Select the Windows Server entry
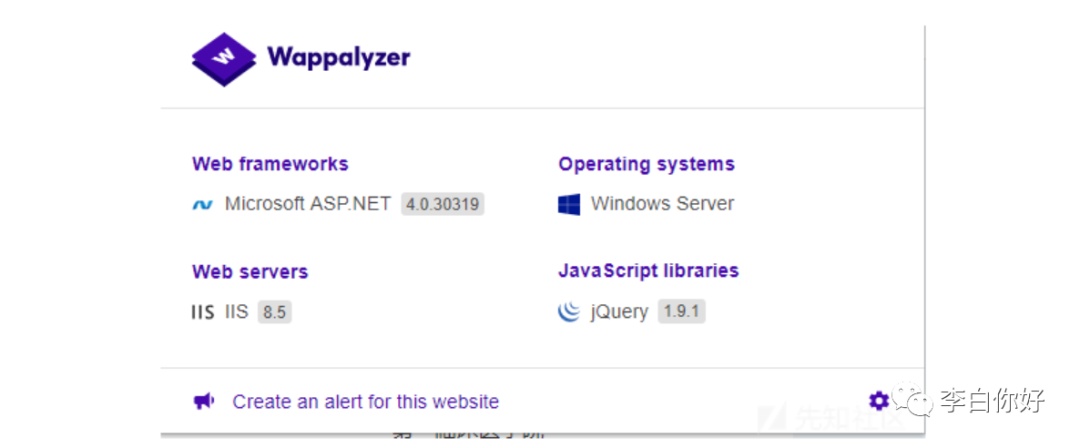Image resolution: width=1080 pixels, height=448 pixels. click(663, 204)
